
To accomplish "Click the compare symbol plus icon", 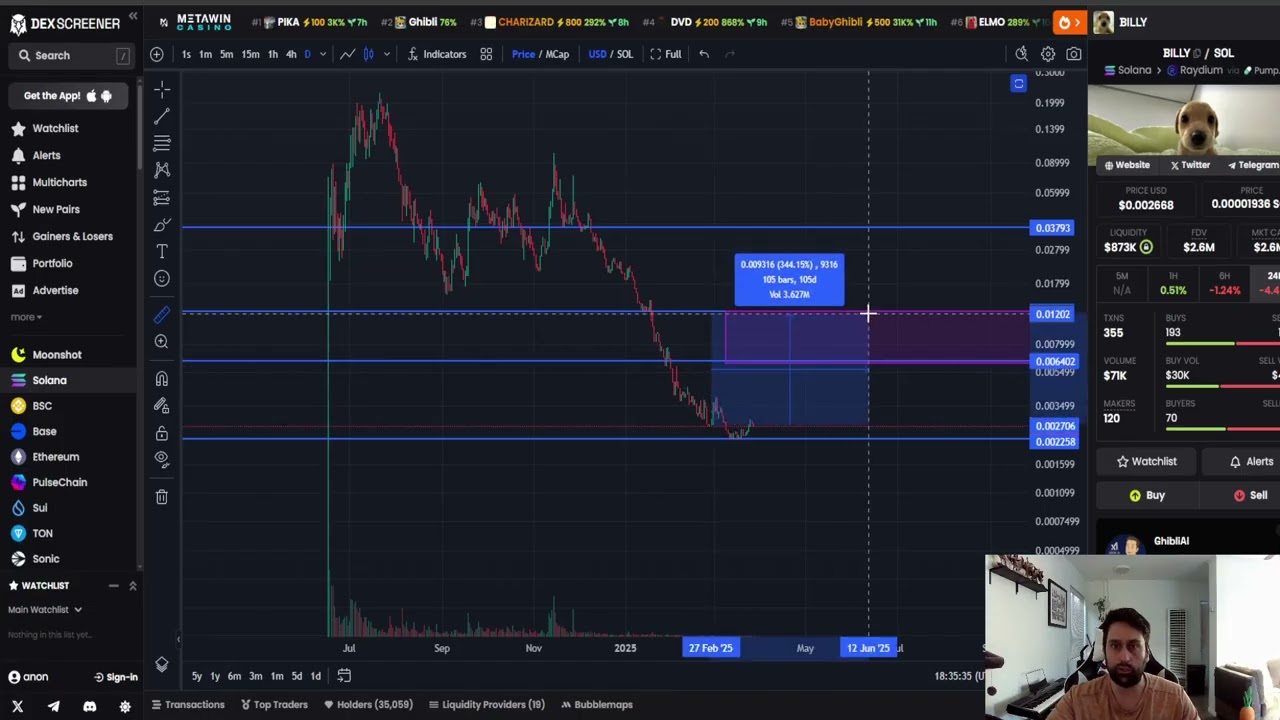I will tap(157, 54).
